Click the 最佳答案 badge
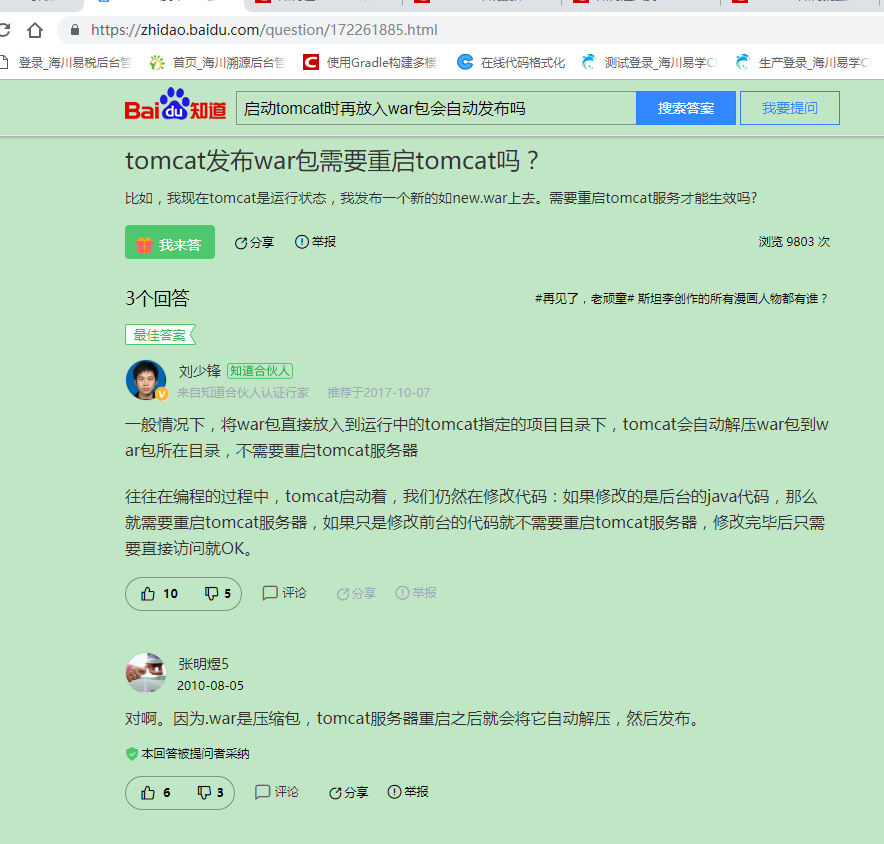Viewport: 884px width, 844px height. pos(160,335)
